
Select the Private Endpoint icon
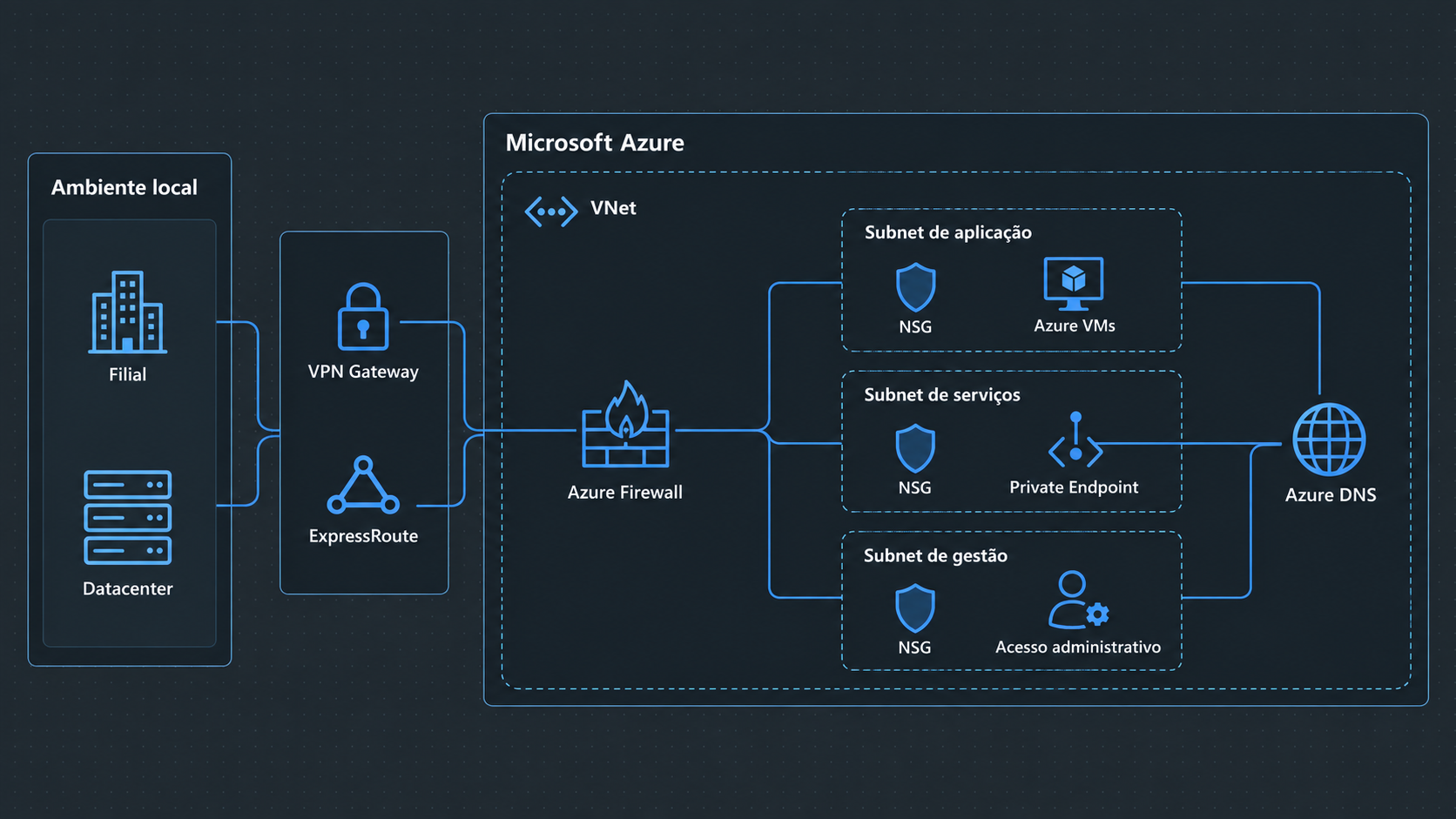pyautogui.click(x=1075, y=440)
